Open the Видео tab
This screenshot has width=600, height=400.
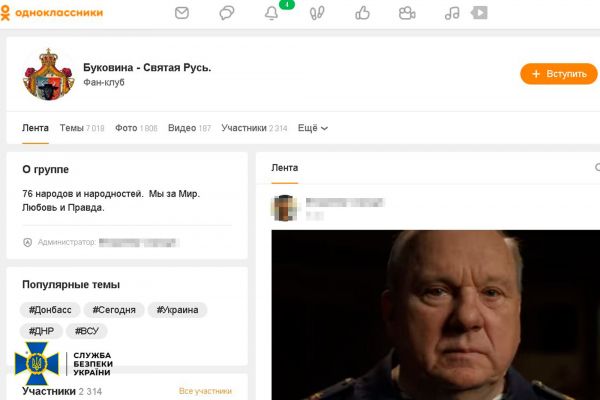189,128
